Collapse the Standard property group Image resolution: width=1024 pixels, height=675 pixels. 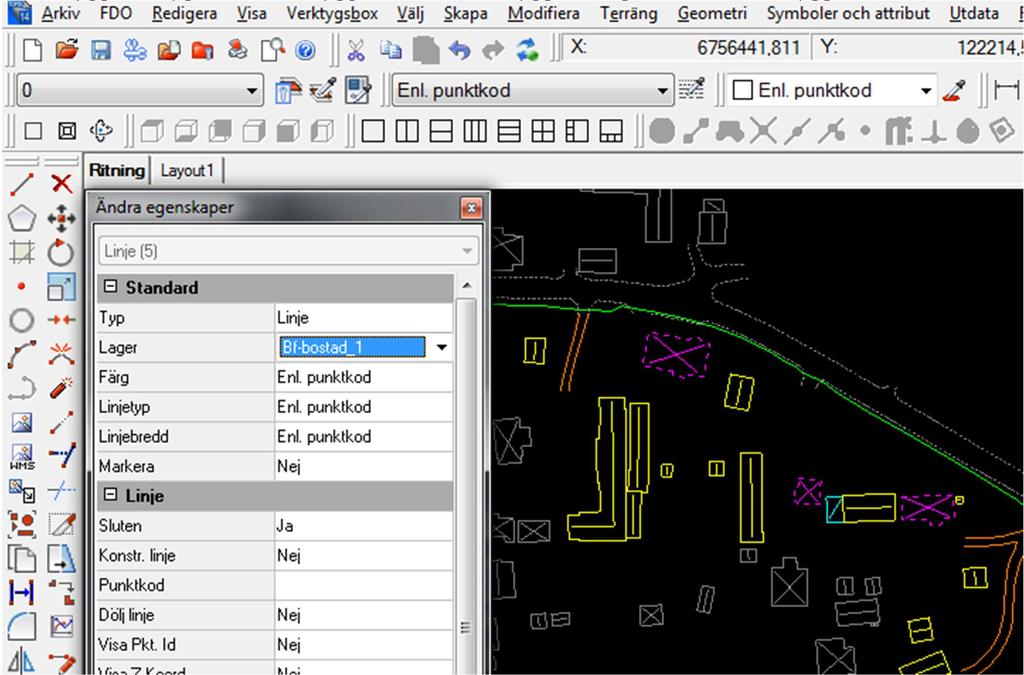click(110, 287)
